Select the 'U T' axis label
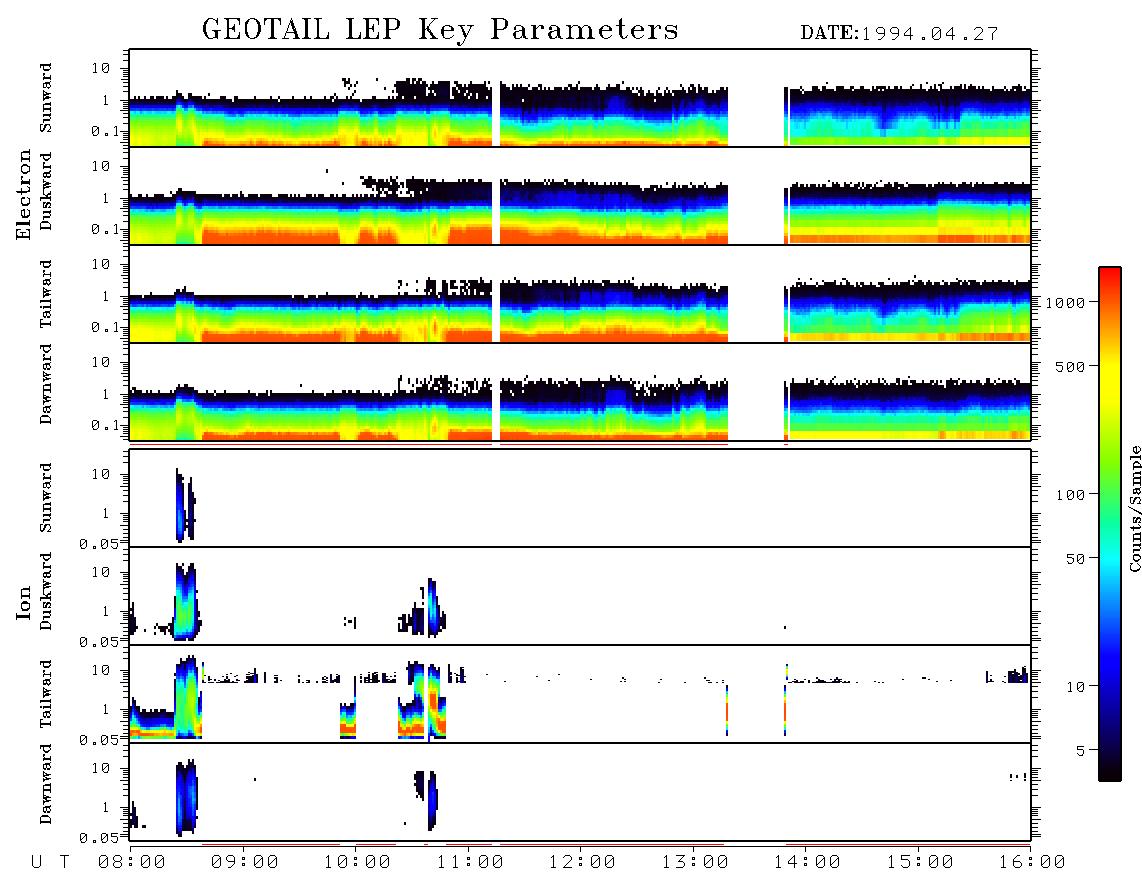The width and height of the screenshot is (1142, 880). [51, 862]
